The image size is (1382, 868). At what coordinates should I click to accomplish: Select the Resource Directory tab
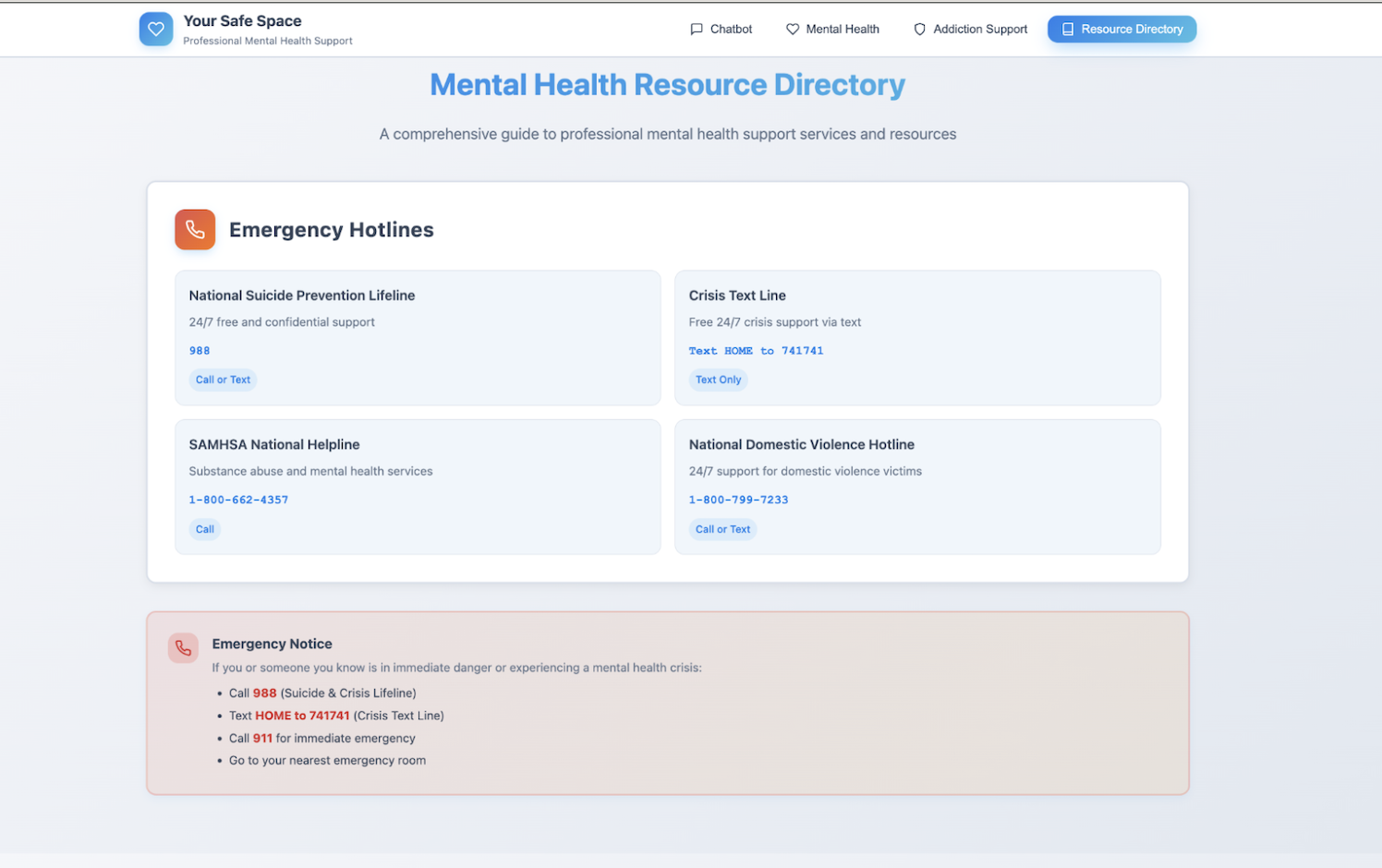click(1121, 30)
